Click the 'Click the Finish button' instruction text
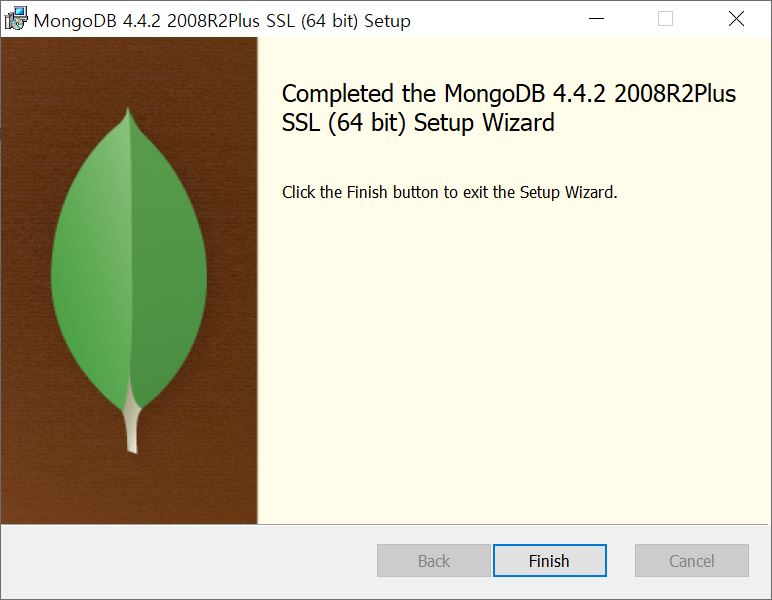Image resolution: width=772 pixels, height=600 pixels. coord(450,192)
